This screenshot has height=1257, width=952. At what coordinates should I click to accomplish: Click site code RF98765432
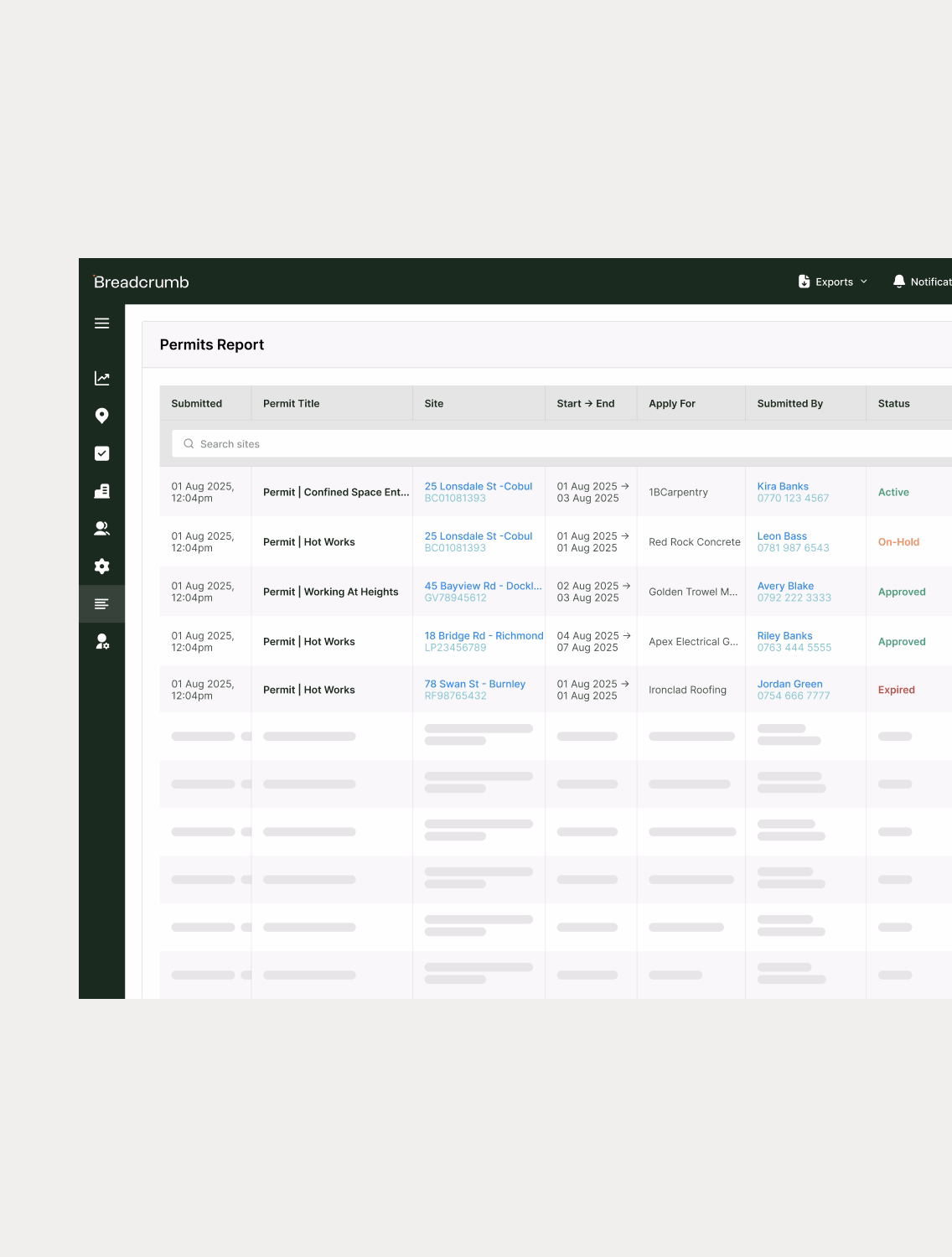[455, 696]
